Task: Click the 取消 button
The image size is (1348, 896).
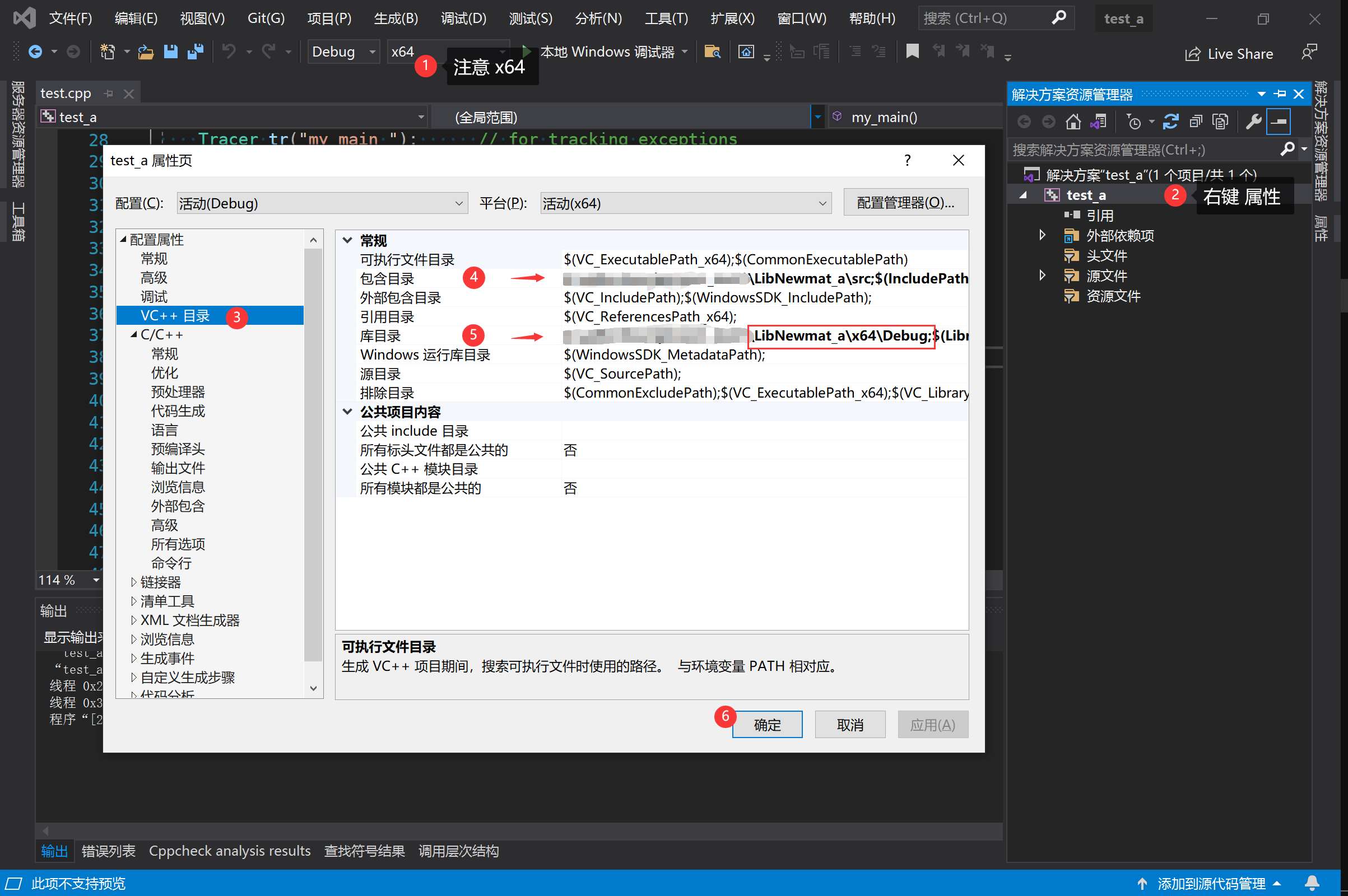Action: [x=850, y=725]
